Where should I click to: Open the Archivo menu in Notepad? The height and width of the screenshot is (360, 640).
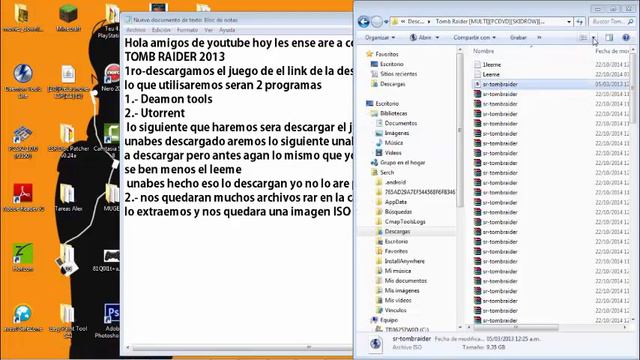pos(136,30)
